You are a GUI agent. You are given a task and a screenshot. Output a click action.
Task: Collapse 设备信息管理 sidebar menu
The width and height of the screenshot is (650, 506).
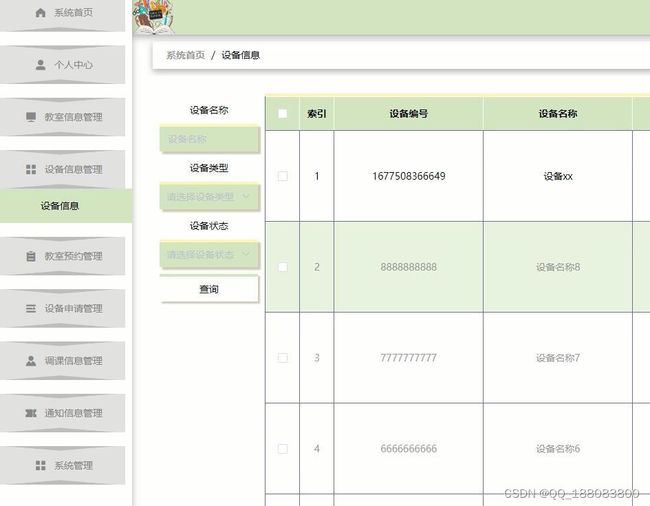pos(62,169)
